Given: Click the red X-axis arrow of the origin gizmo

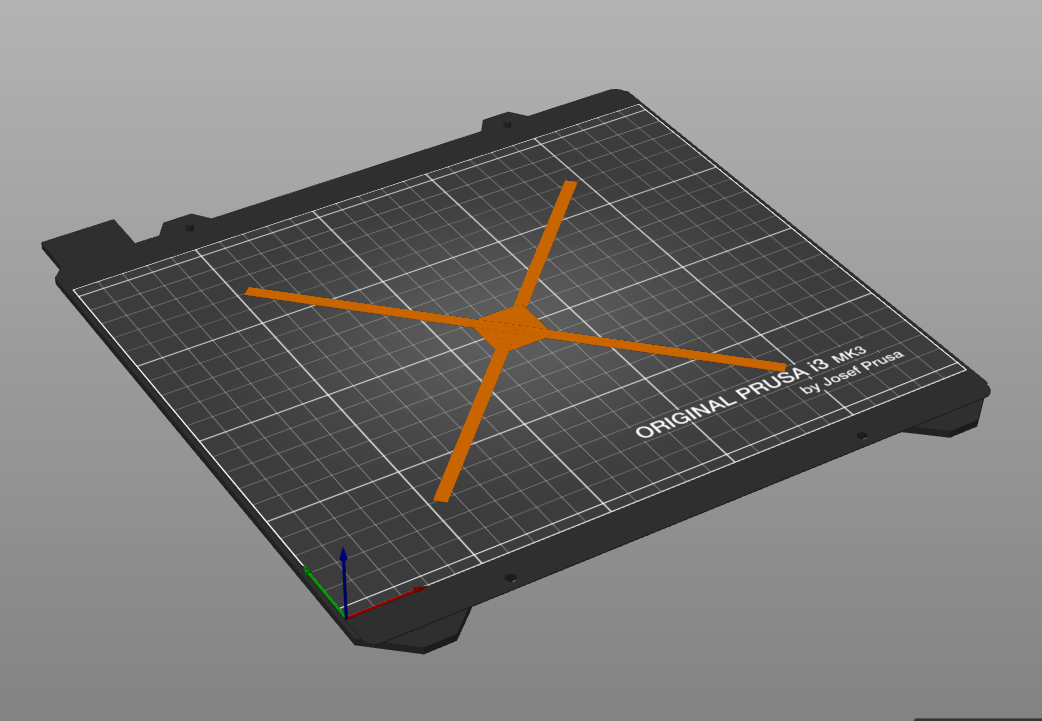Looking at the screenshot, I should (x=390, y=601).
